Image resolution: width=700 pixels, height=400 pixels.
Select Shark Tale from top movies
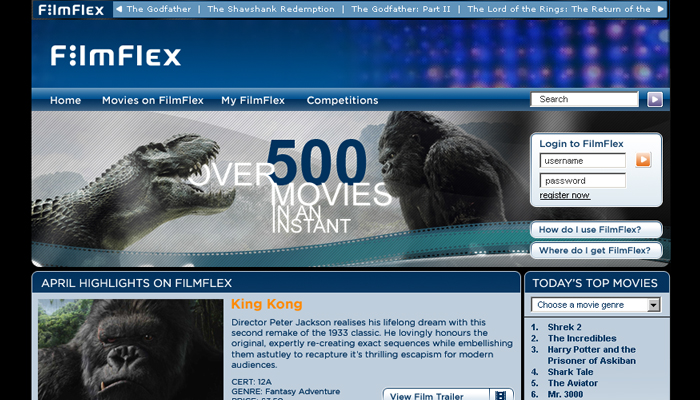(570, 372)
